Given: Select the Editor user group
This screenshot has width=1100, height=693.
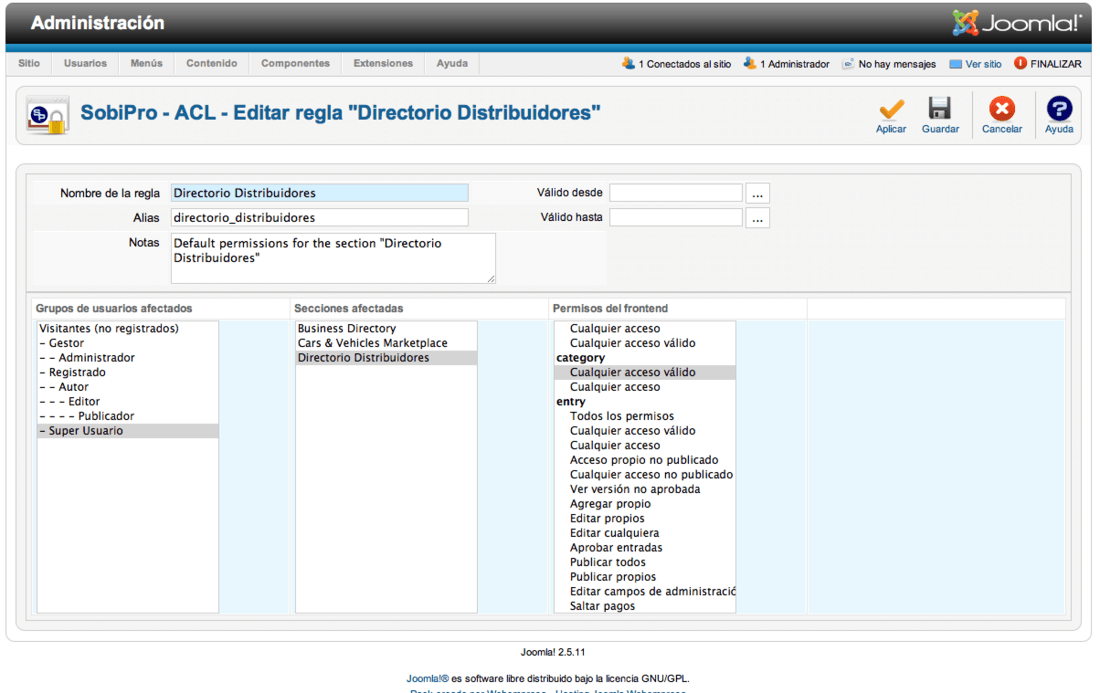Looking at the screenshot, I should pyautogui.click(x=128, y=401).
